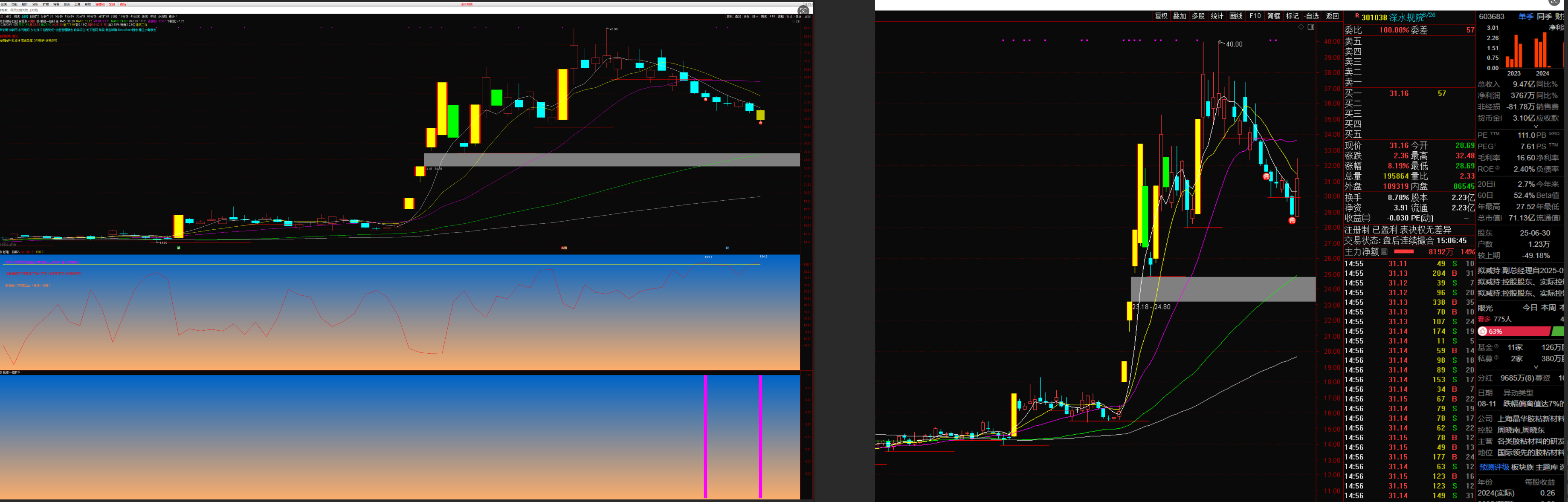Expand the chevron below 货币金 row
Viewport: 1568px width, 502px height.
click(1536, 127)
